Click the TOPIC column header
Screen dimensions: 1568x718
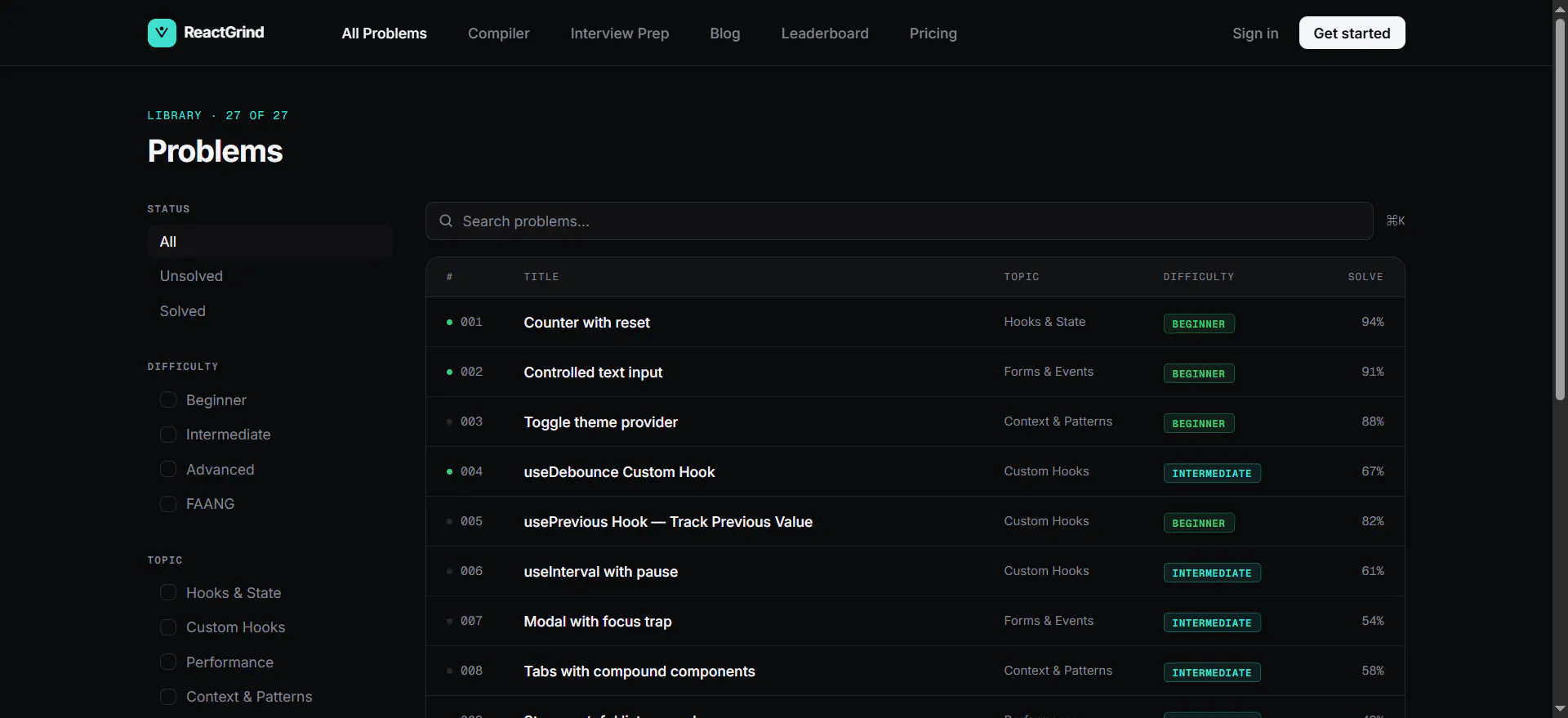1021,277
